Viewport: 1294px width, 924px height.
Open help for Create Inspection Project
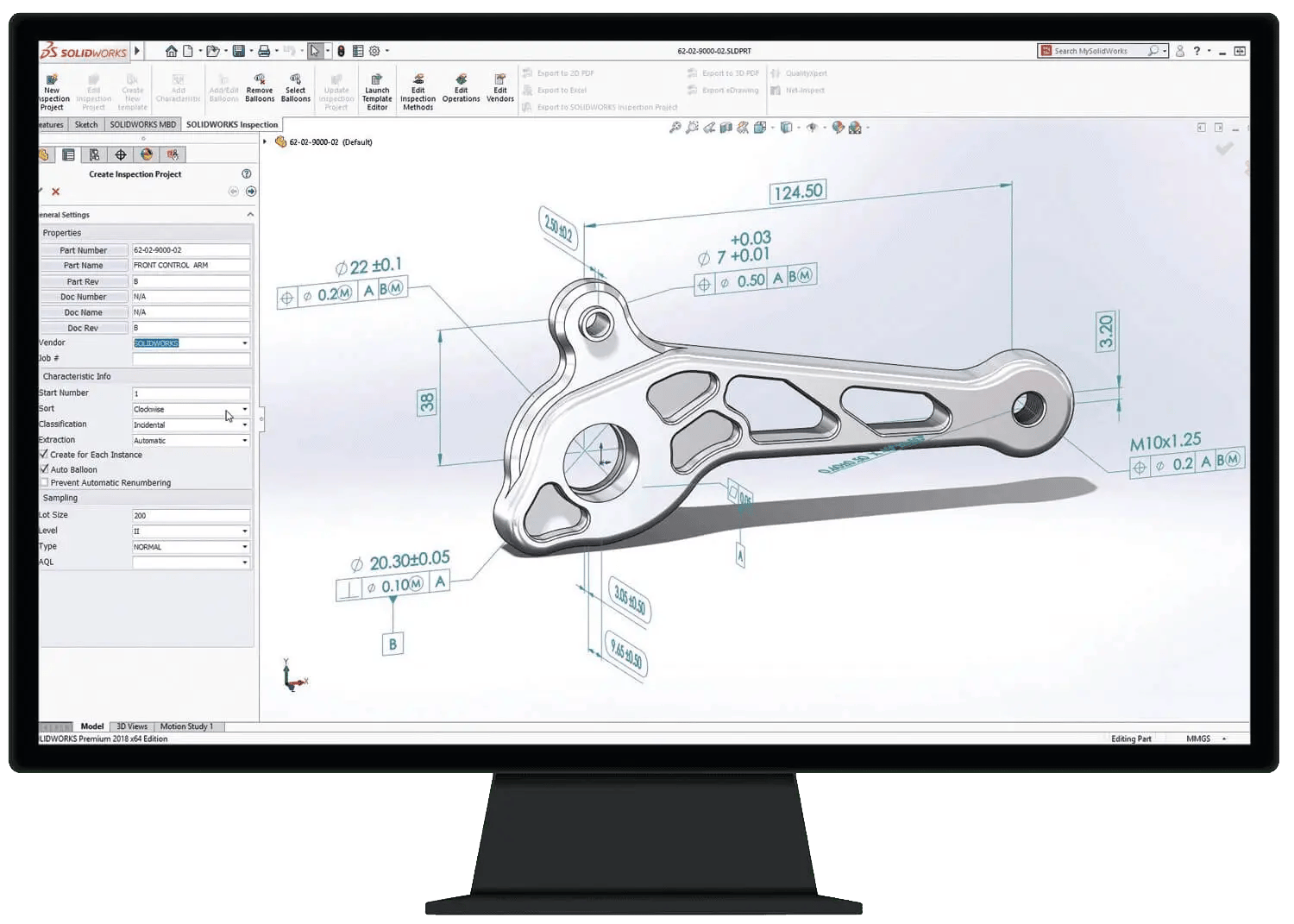pyautogui.click(x=246, y=173)
